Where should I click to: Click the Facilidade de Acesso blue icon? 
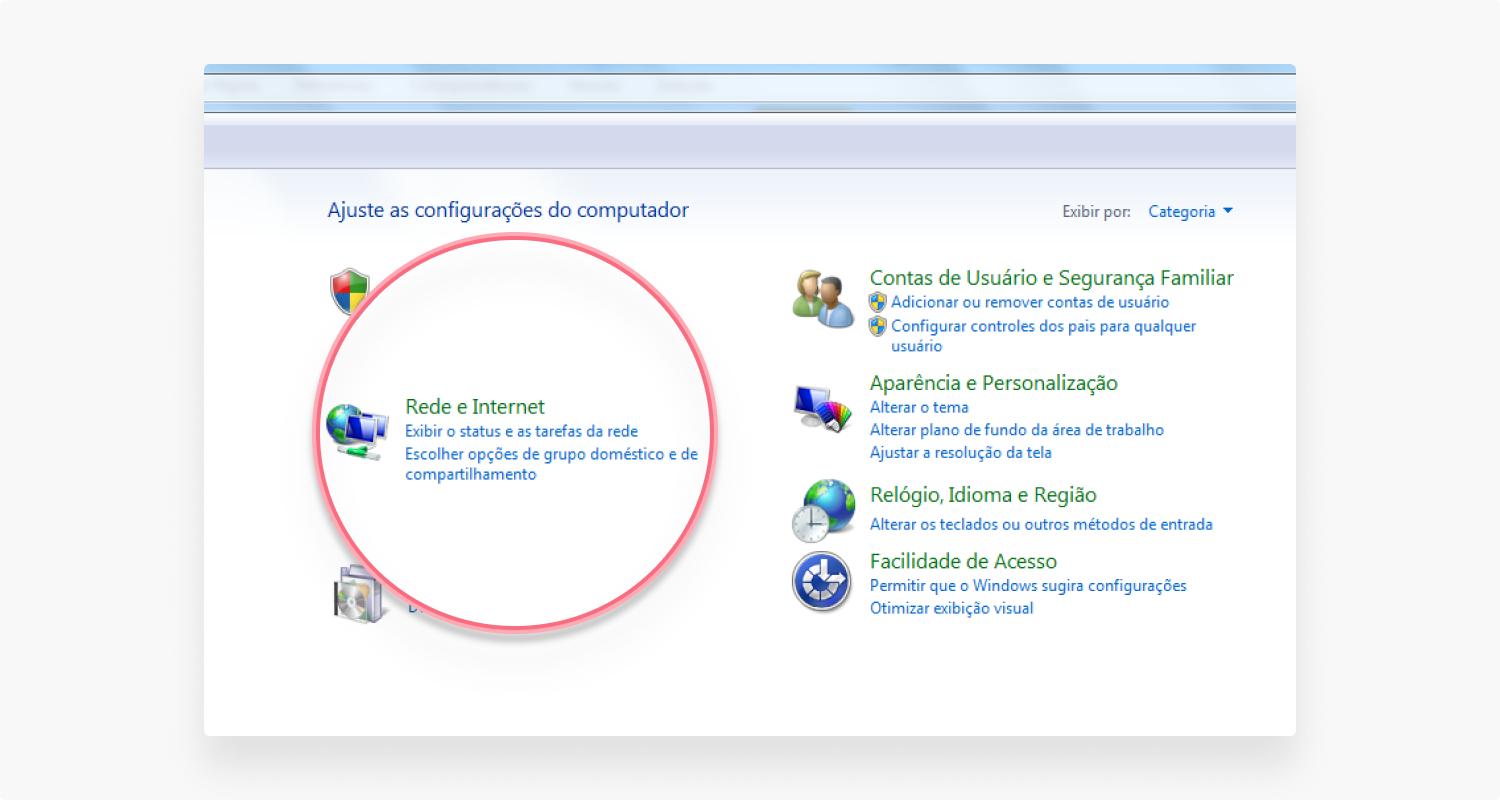(x=822, y=581)
